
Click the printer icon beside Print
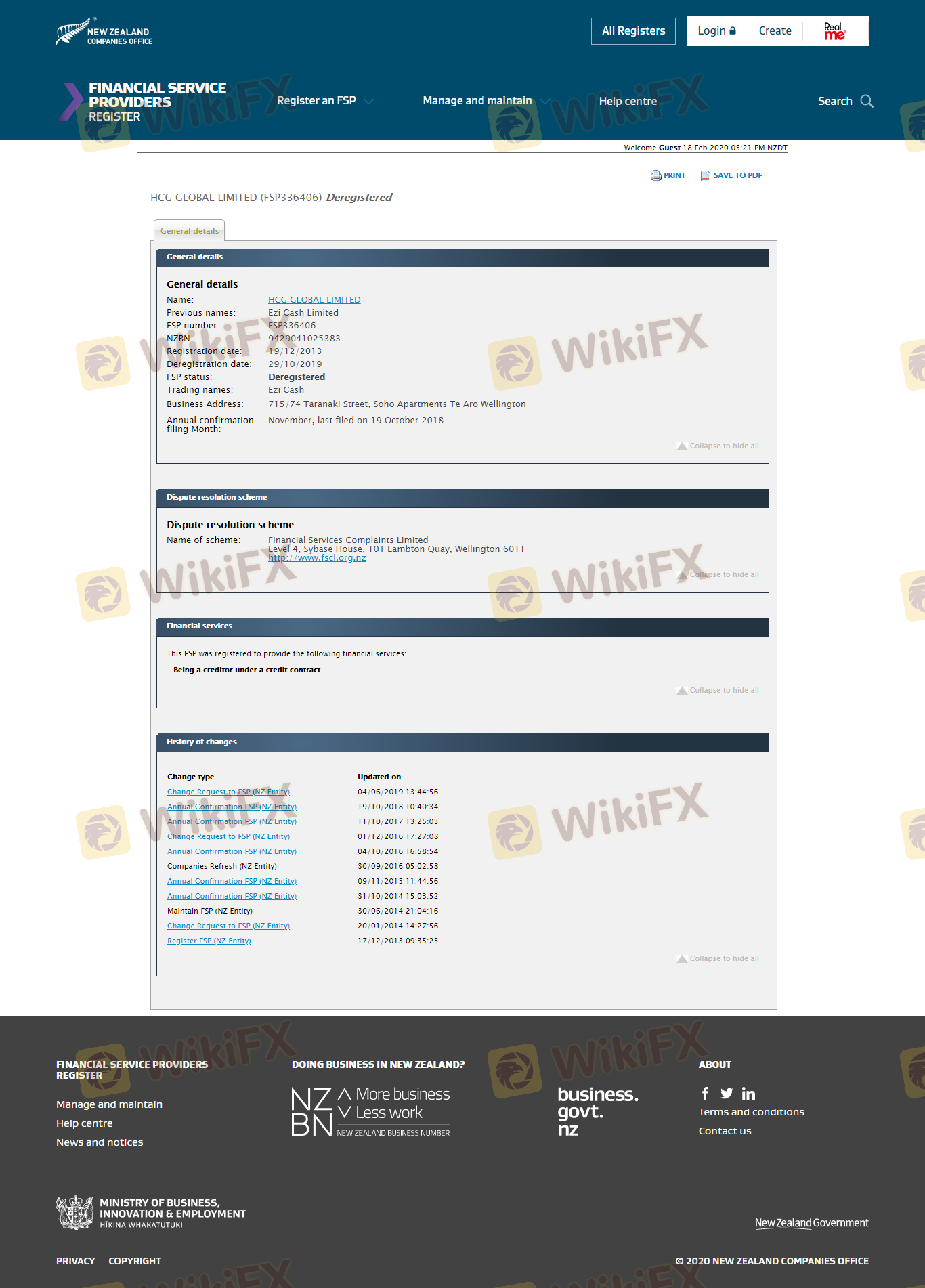(655, 175)
